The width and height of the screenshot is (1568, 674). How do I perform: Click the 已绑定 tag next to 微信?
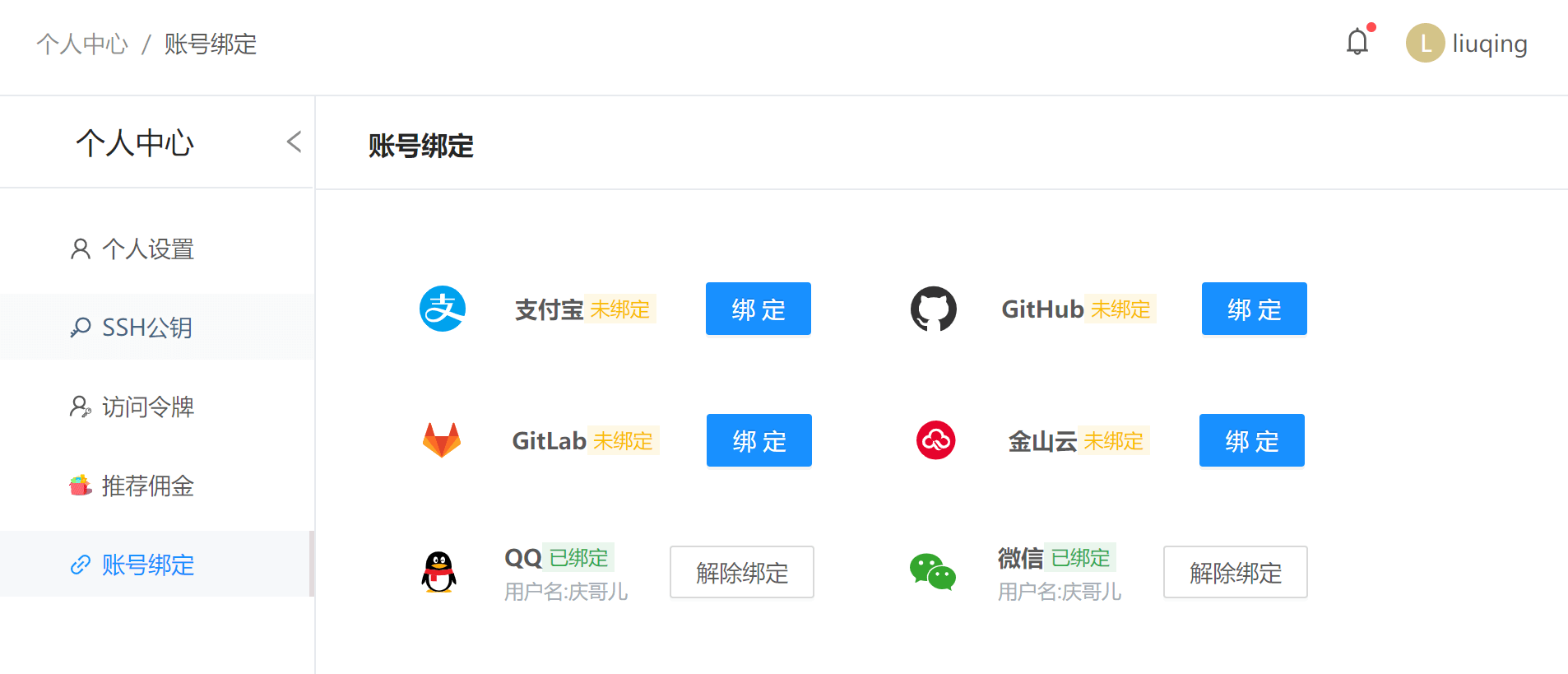point(1080,557)
